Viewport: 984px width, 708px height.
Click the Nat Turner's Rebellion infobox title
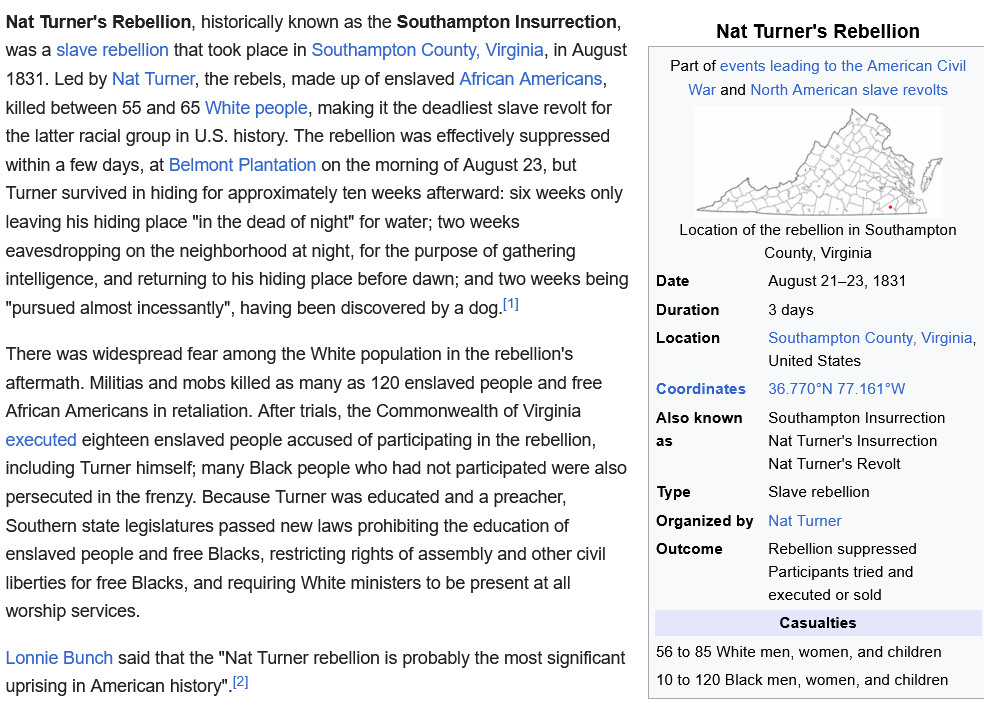pos(817,31)
